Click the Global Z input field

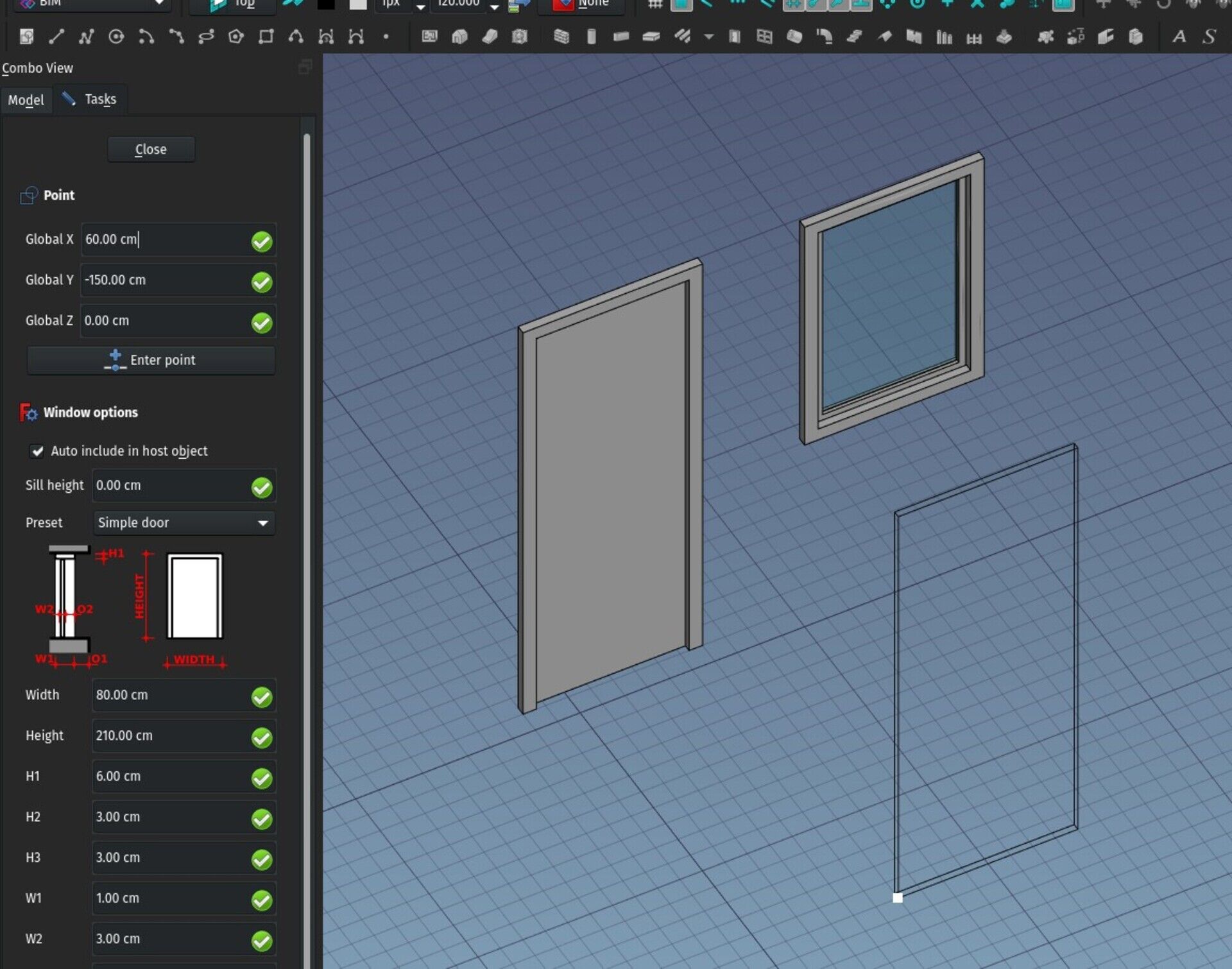pyautogui.click(x=178, y=320)
